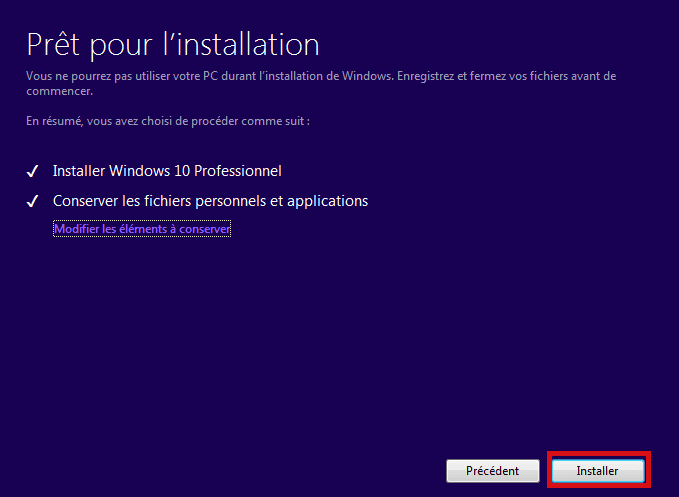679x497 pixels.
Task: Click the Installer button
Action: click(x=598, y=471)
